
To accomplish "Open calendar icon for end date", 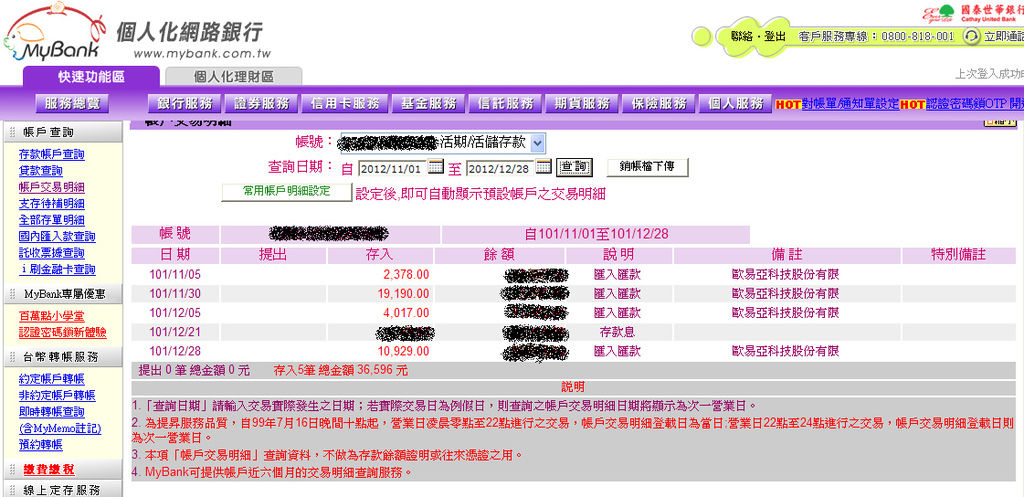I will tap(544, 167).
